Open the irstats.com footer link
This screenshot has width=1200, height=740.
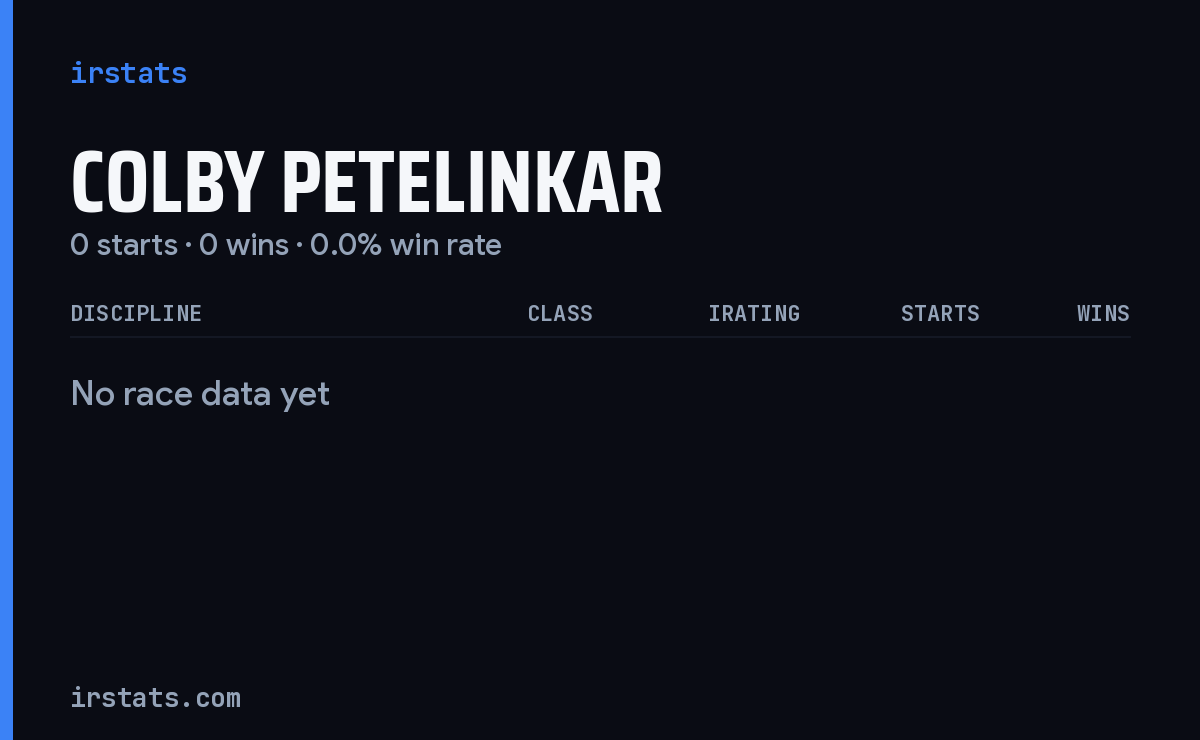point(155,698)
